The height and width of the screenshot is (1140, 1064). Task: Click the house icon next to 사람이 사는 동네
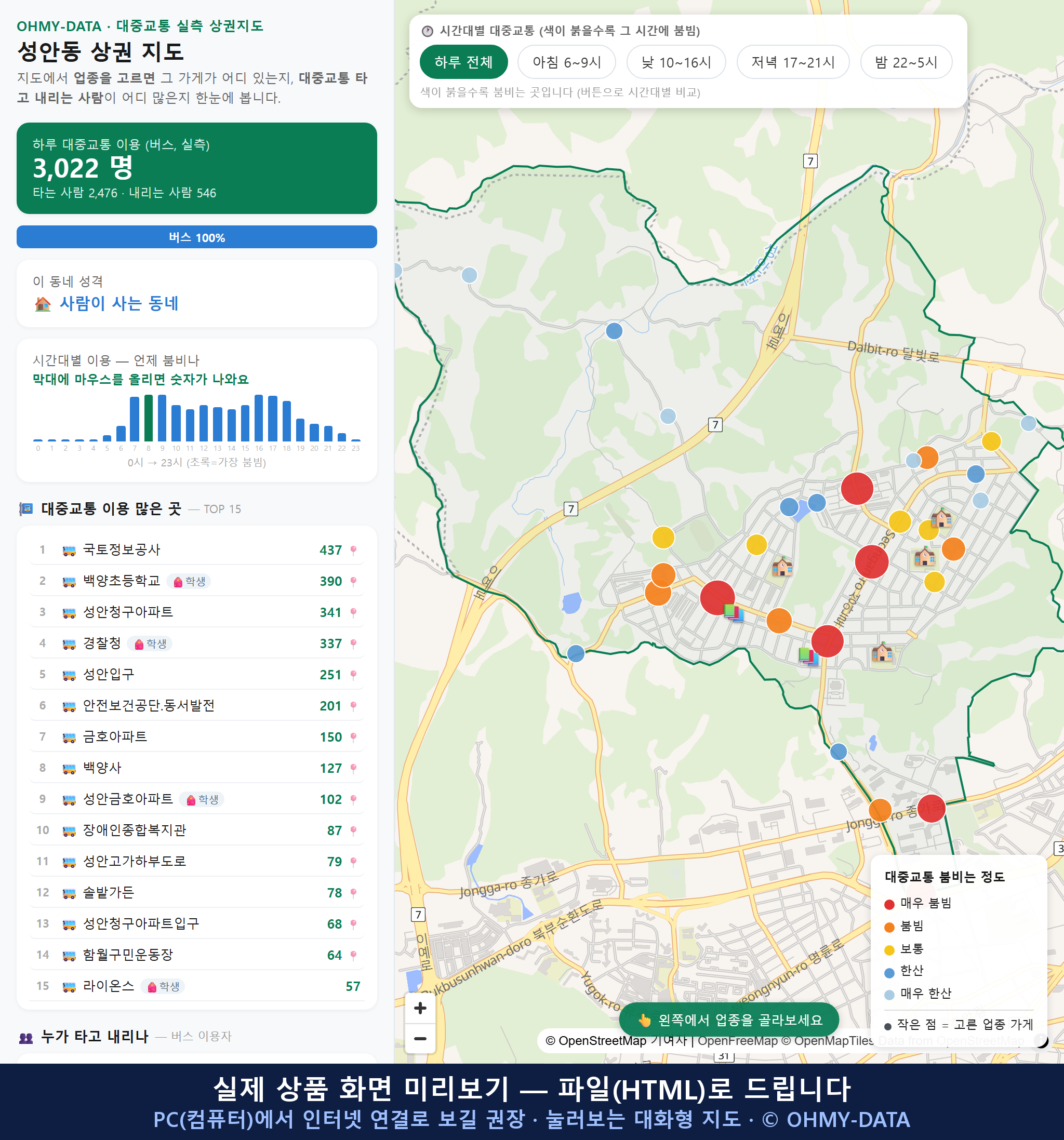coord(43,304)
